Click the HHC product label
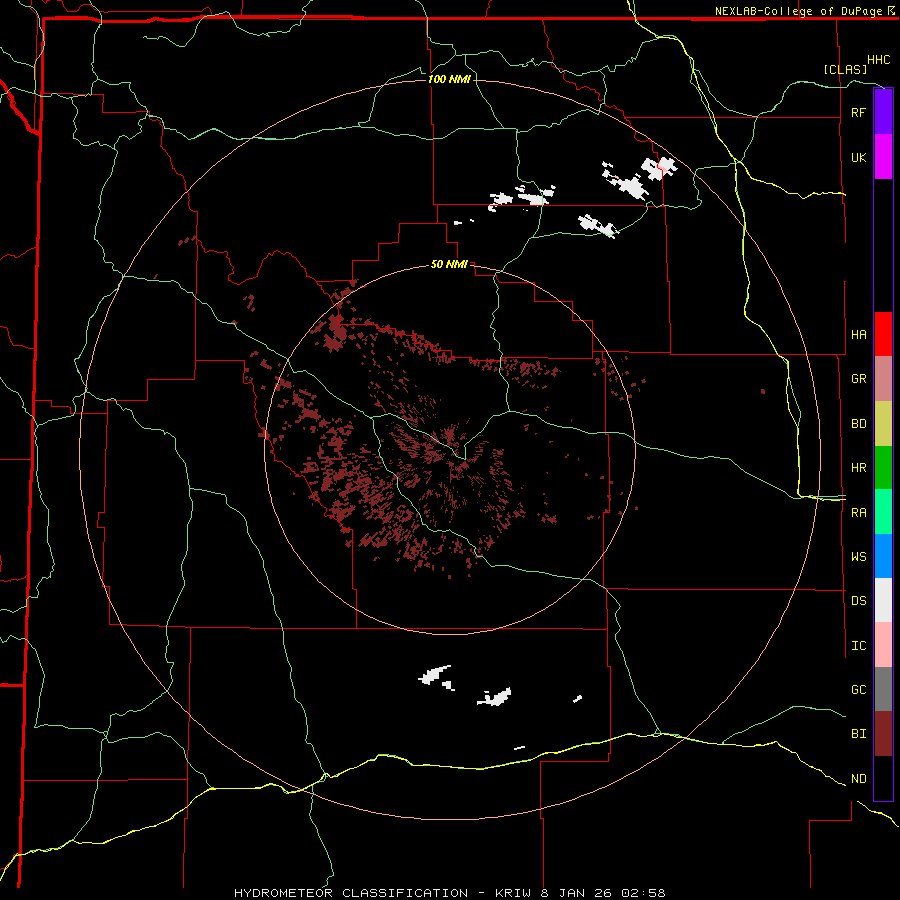Screen dimensions: 900x900 tap(879, 60)
